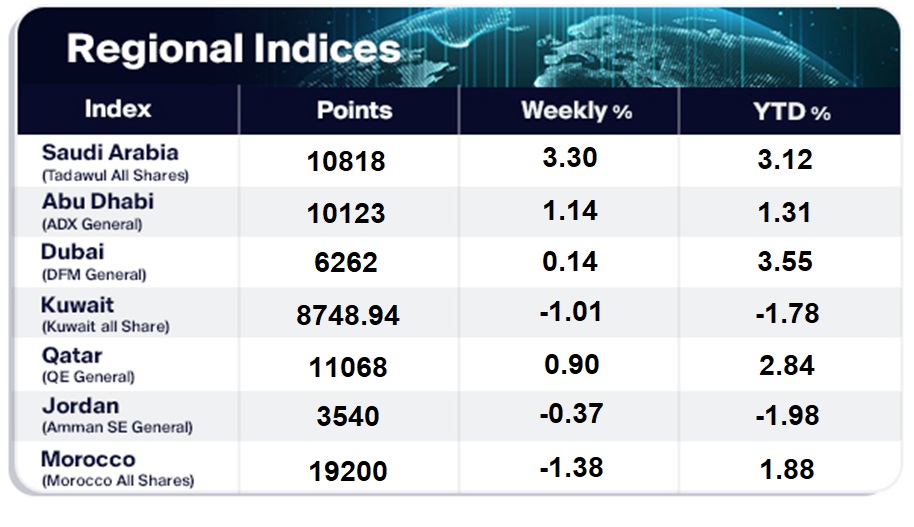The height and width of the screenshot is (527, 914).
Task: Click the Regional Indices title
Action: pos(233,48)
